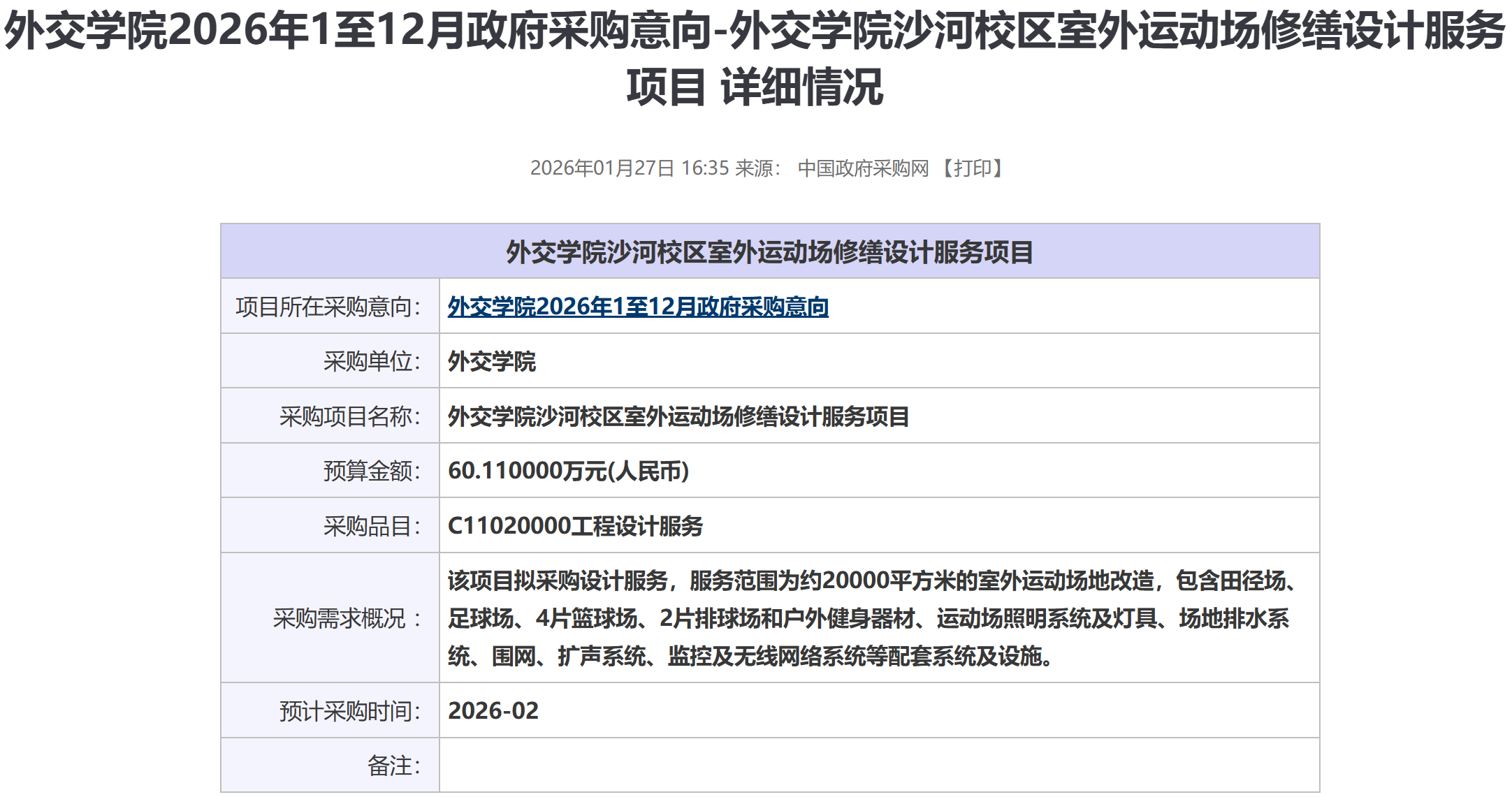
Task: Click the 预算金额 value 60.110000万元
Action: tap(567, 471)
